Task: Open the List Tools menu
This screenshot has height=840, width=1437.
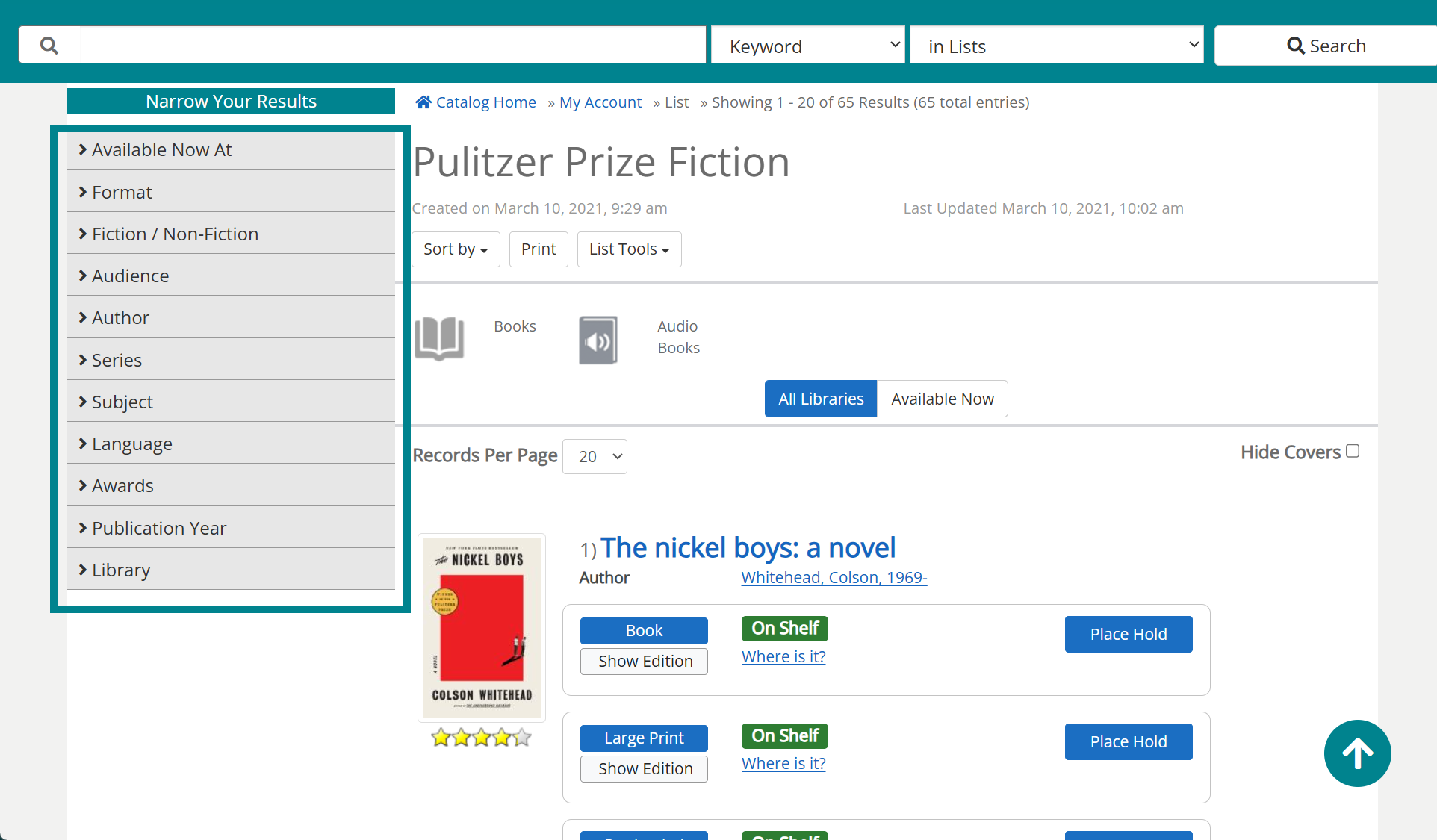Action: (629, 249)
